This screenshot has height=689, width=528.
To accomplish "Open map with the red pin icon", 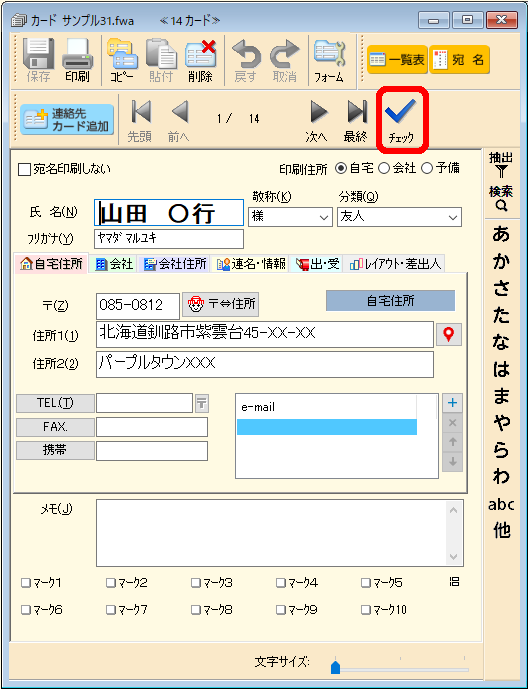I will 448,335.
